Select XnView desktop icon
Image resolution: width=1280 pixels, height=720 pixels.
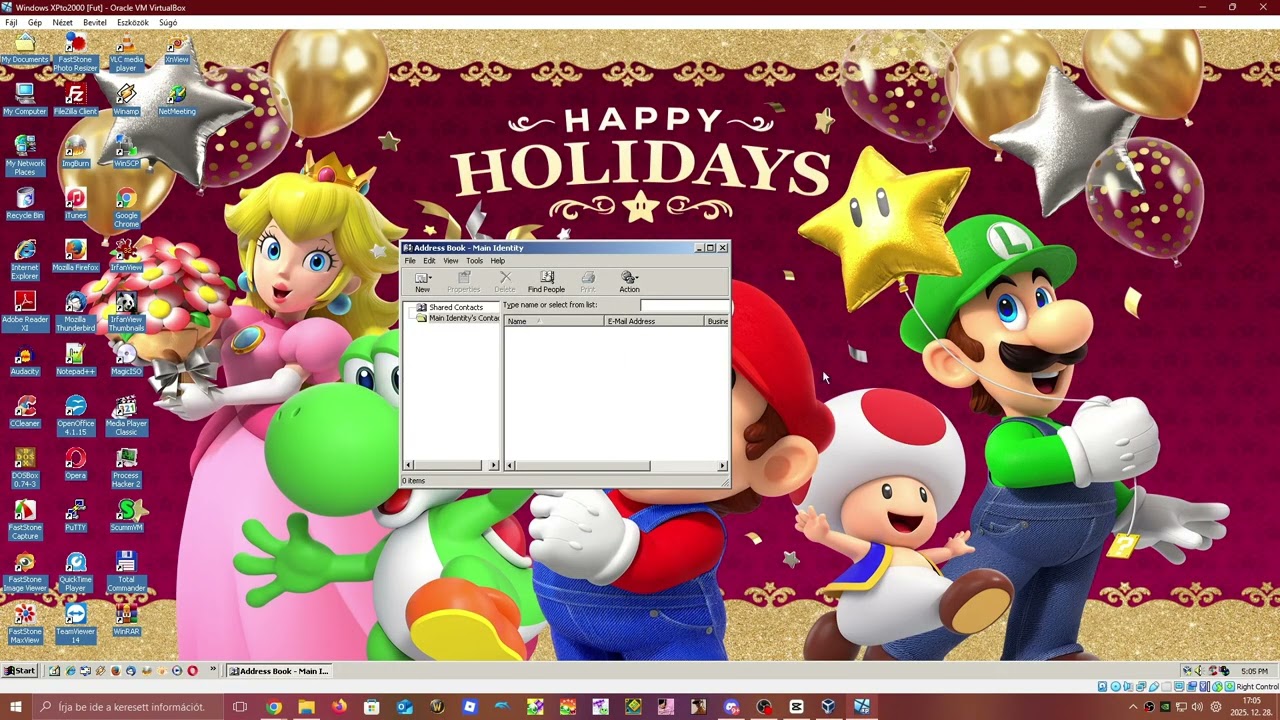coord(176,49)
